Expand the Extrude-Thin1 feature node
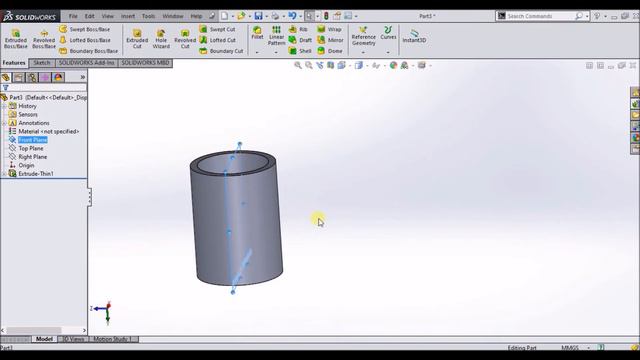Image resolution: width=640 pixels, height=360 pixels. 4,174
